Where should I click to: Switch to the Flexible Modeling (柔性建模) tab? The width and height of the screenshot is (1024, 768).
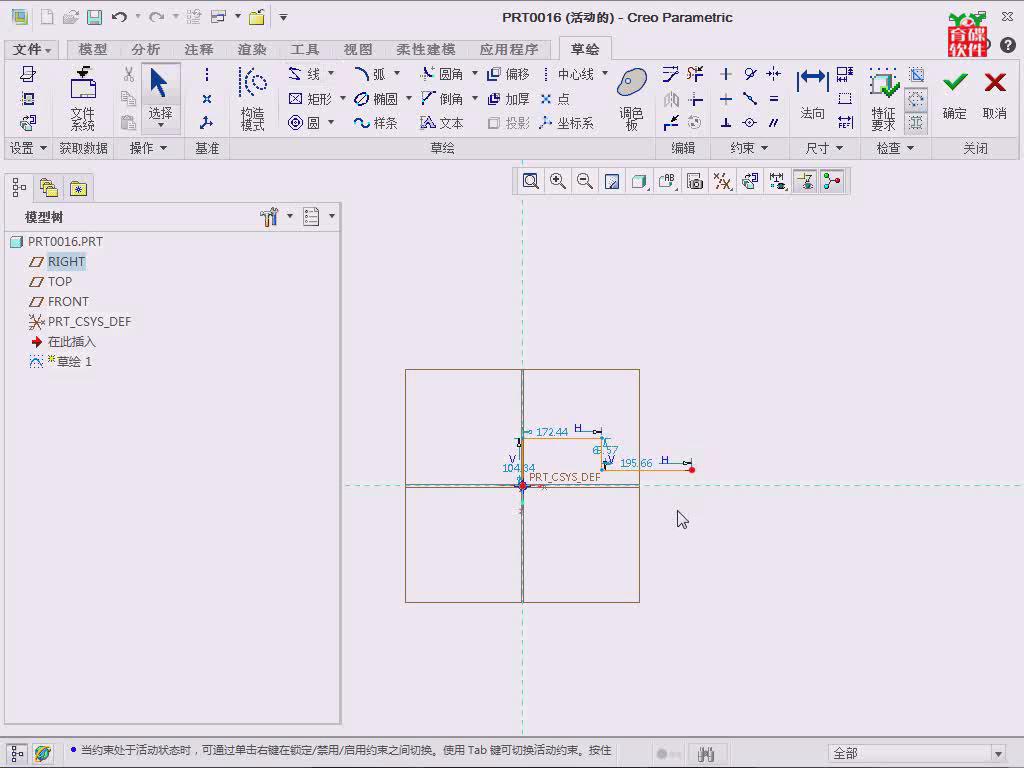[426, 50]
